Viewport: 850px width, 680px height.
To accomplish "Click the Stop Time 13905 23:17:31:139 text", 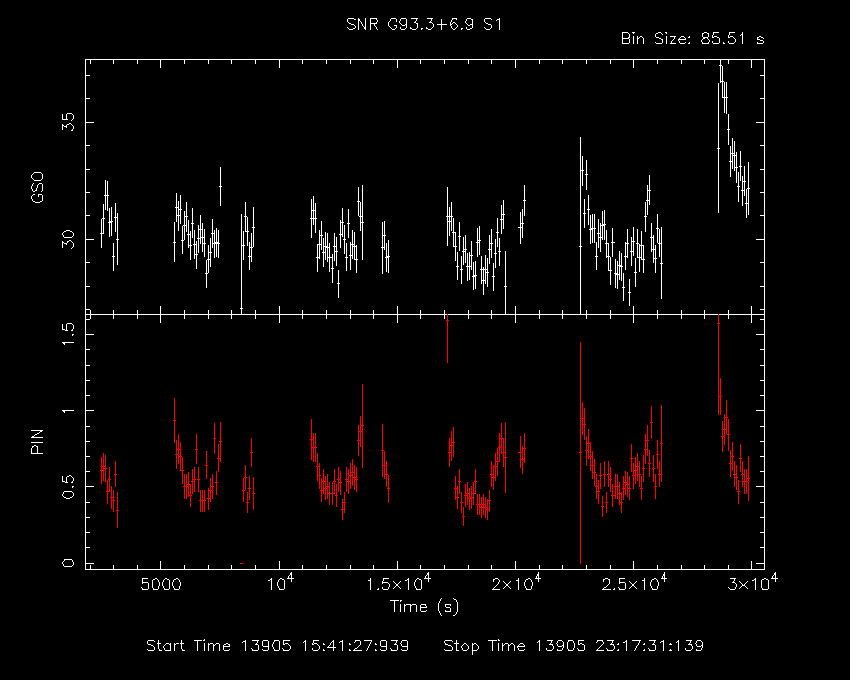I will [574, 646].
